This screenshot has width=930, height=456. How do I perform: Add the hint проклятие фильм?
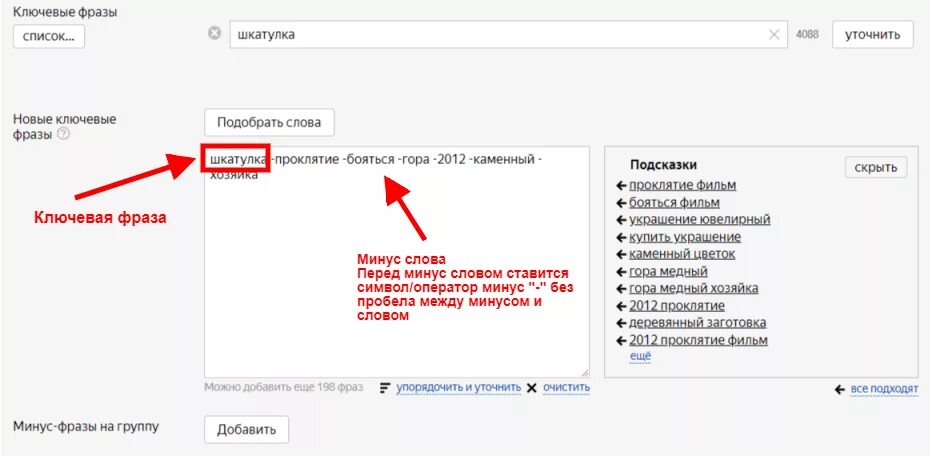[x=682, y=185]
